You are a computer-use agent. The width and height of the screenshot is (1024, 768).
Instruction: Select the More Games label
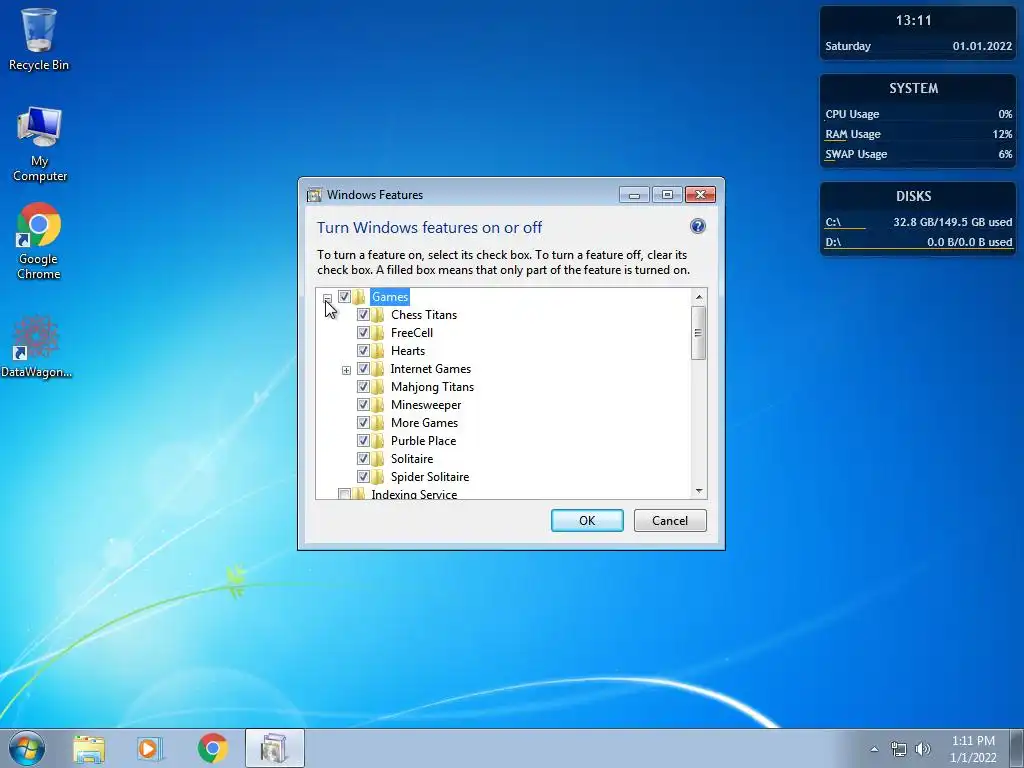(424, 423)
